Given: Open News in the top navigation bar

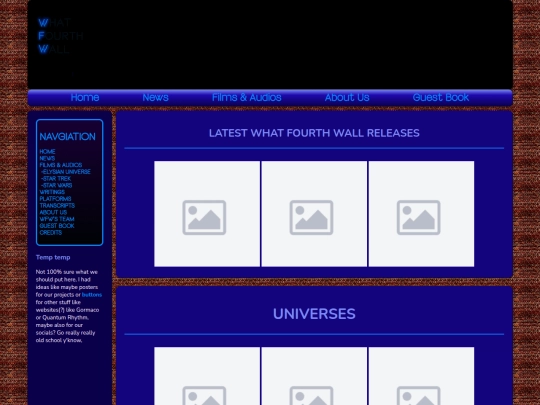Looking at the screenshot, I should 155,97.
